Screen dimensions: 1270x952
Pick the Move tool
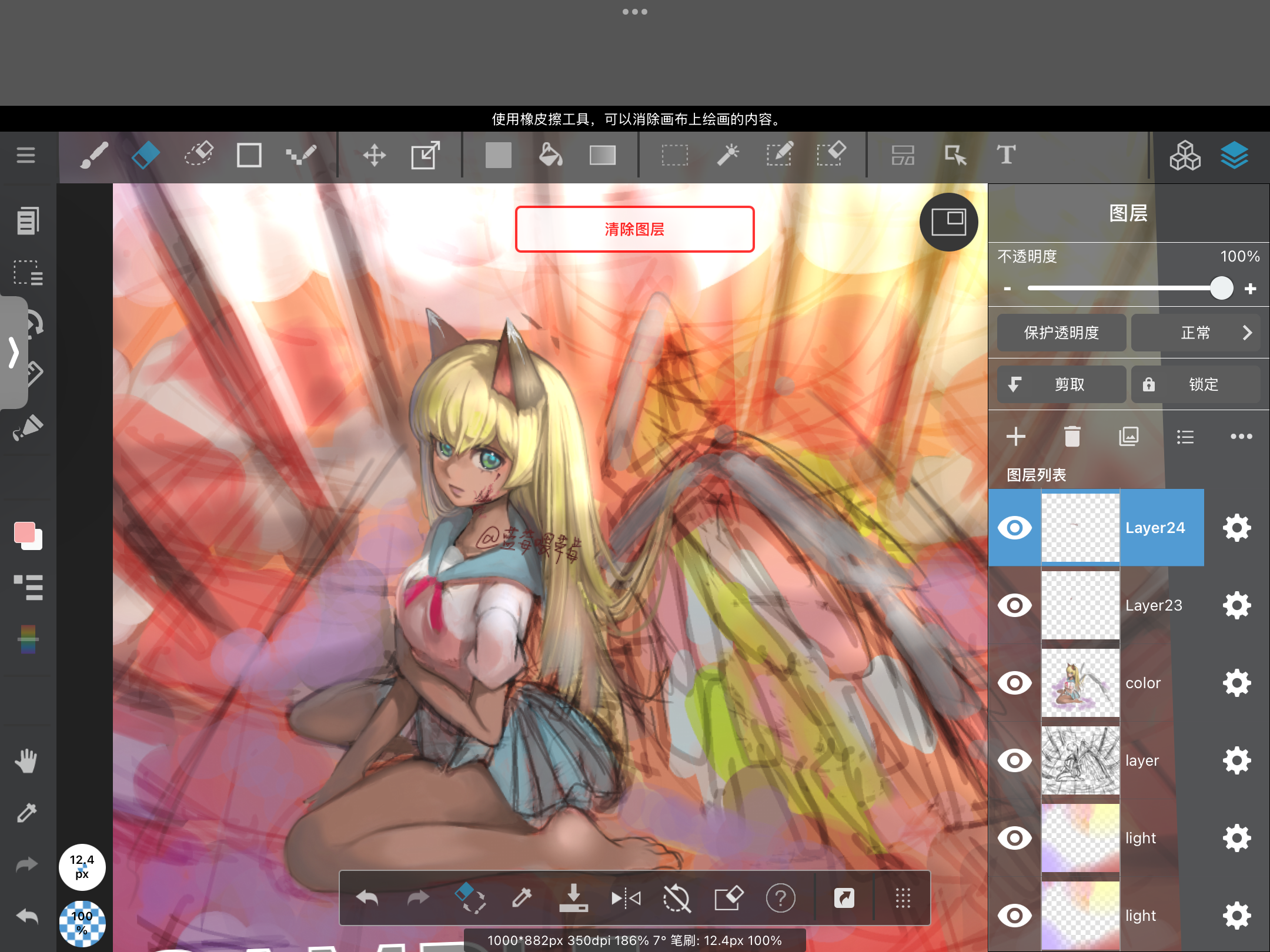click(x=374, y=155)
